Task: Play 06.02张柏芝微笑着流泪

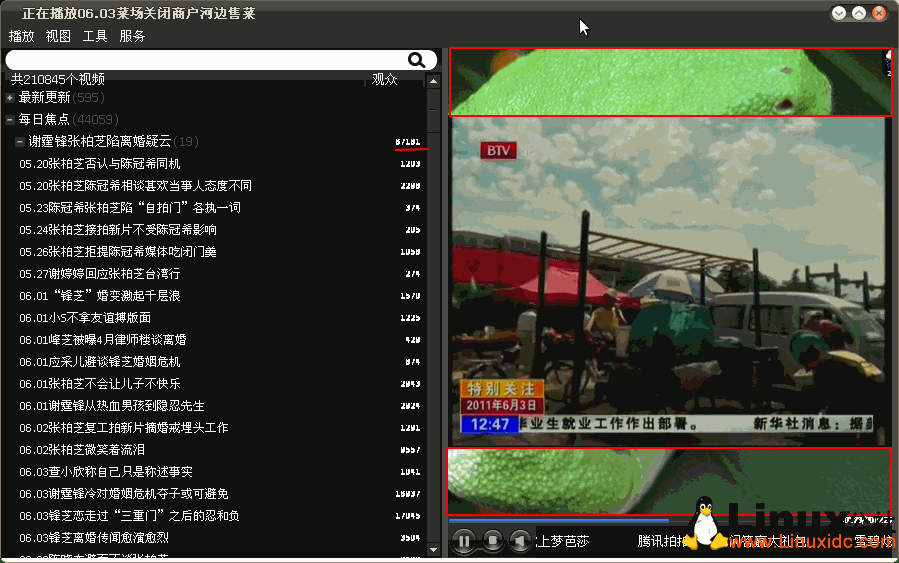Action: pyautogui.click(x=82, y=449)
